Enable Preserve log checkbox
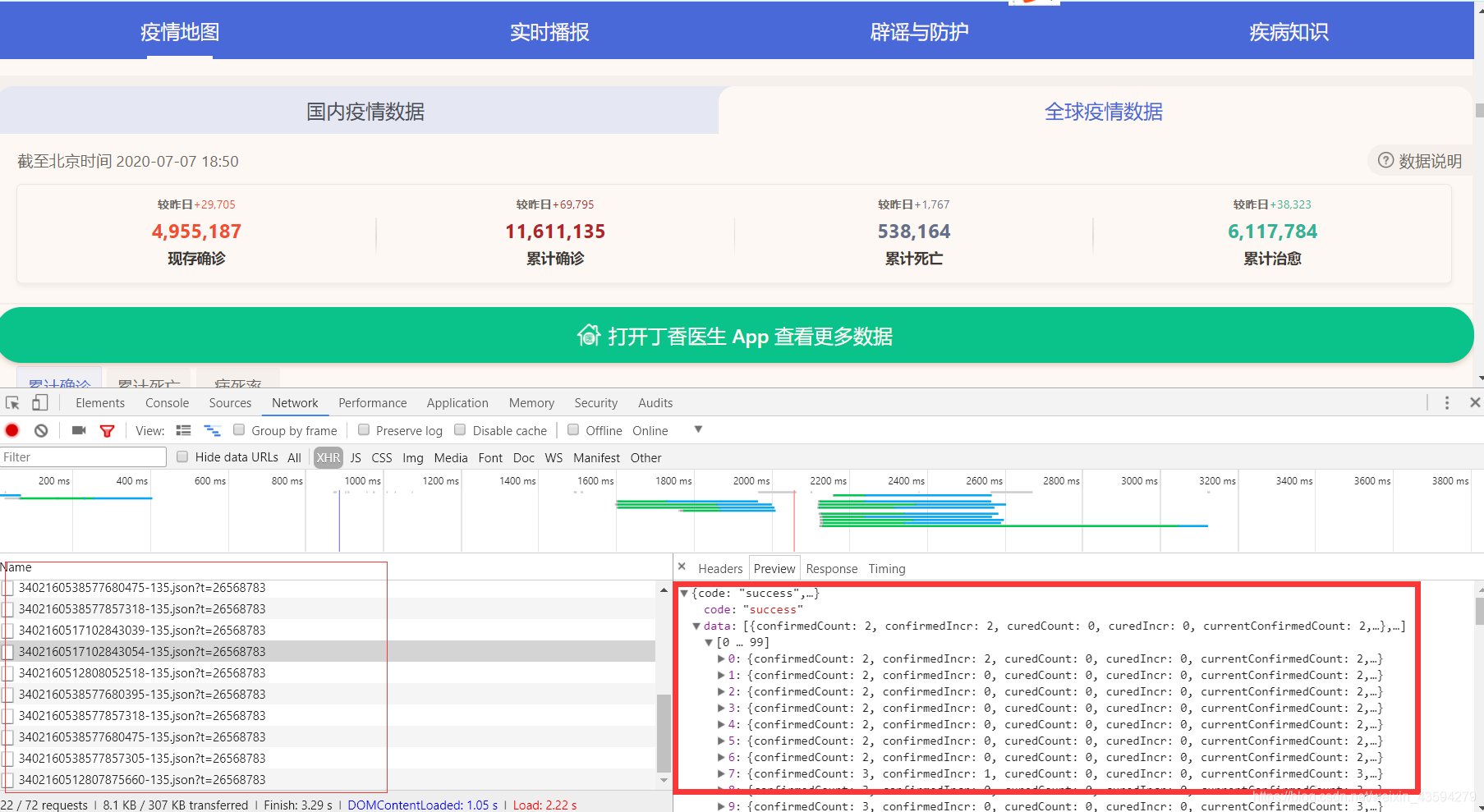Image resolution: width=1484 pixels, height=812 pixels. (x=364, y=429)
